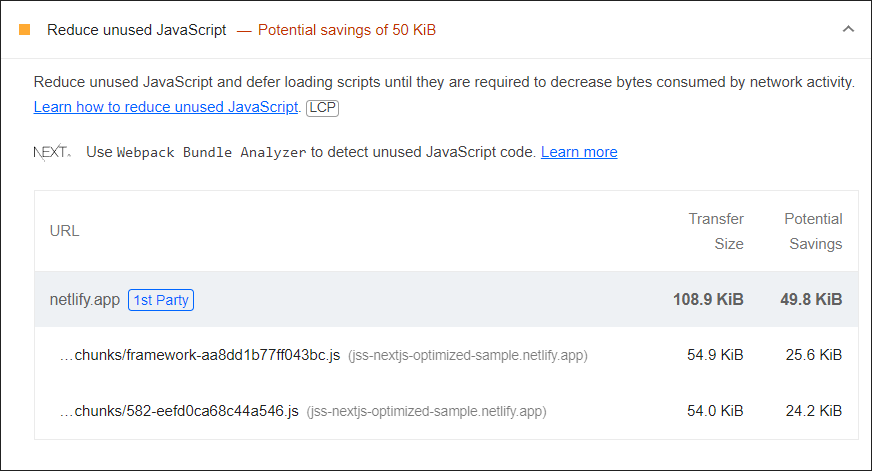The width and height of the screenshot is (872, 471).
Task: Click the Potential savings of 50 KiB text
Action: [346, 30]
